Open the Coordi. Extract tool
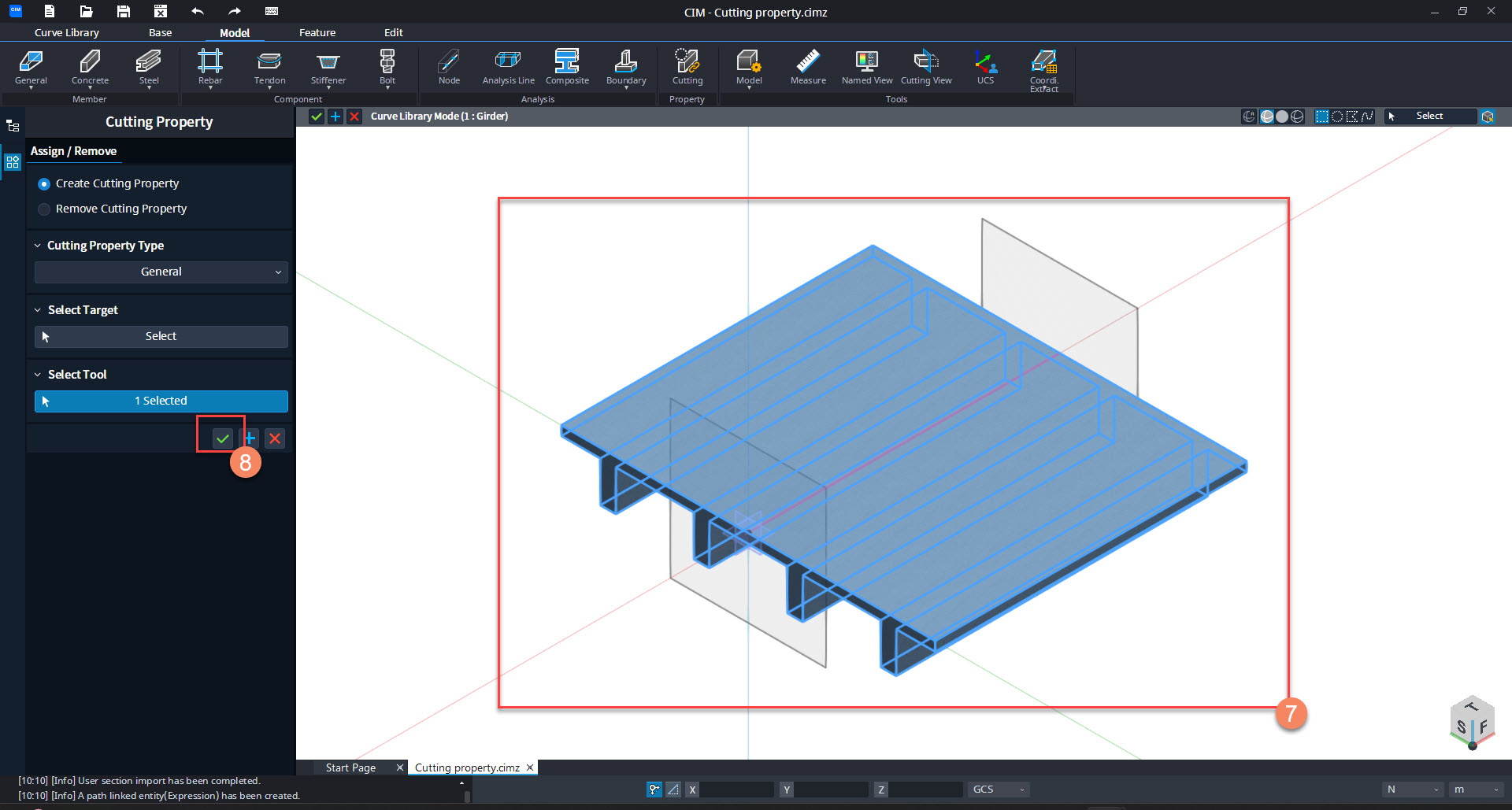The height and width of the screenshot is (810, 1512). pos(1044,71)
